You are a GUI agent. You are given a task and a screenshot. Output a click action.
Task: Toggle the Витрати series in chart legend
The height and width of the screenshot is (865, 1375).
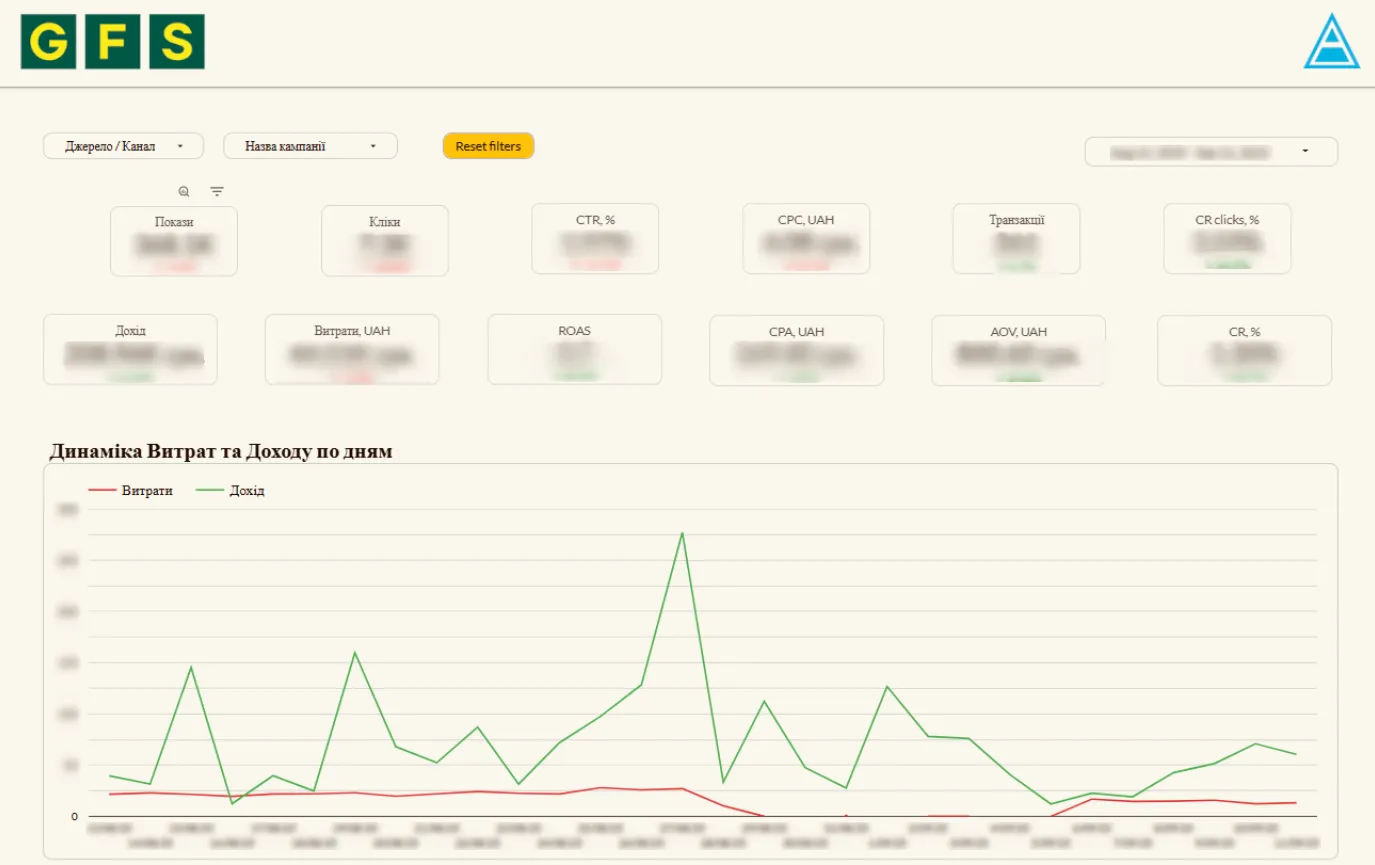point(131,491)
